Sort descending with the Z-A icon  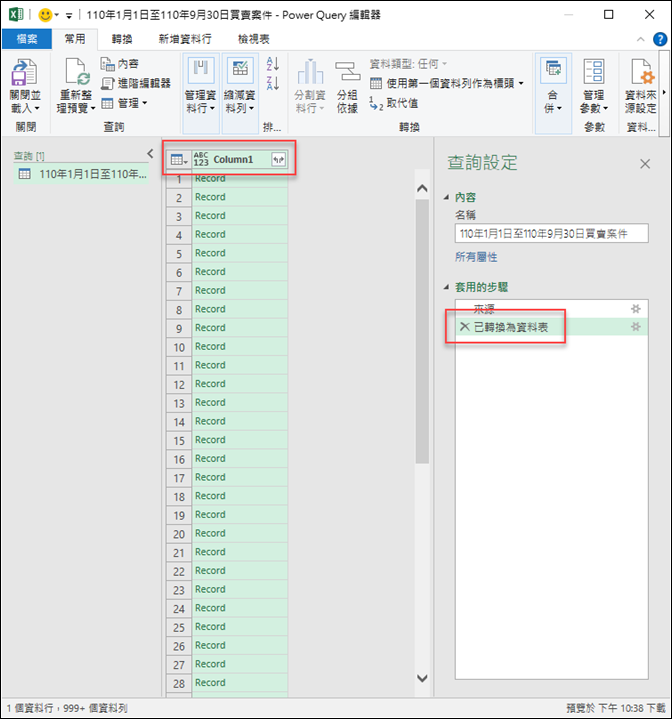(273, 83)
